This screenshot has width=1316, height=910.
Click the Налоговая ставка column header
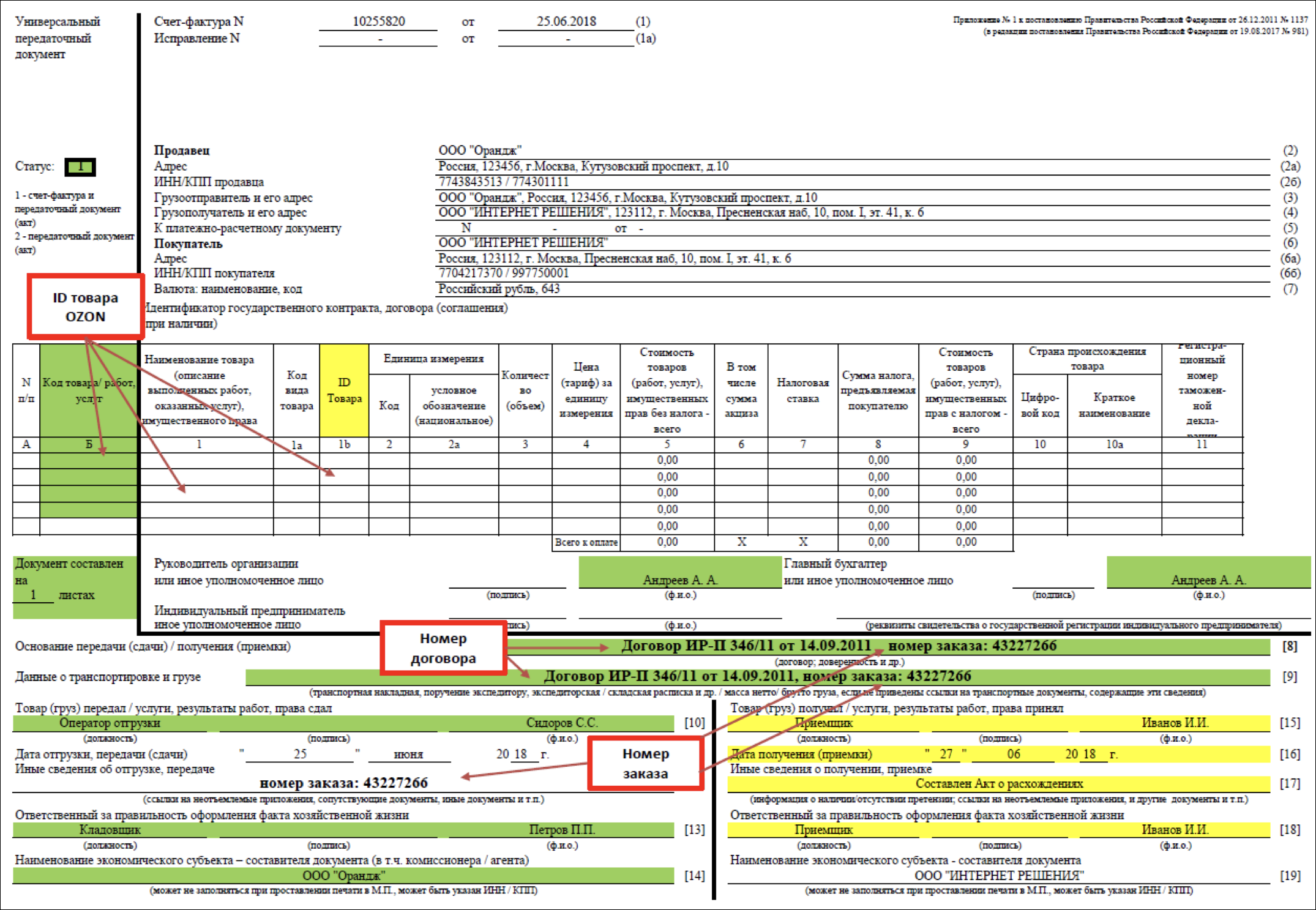[x=802, y=390]
